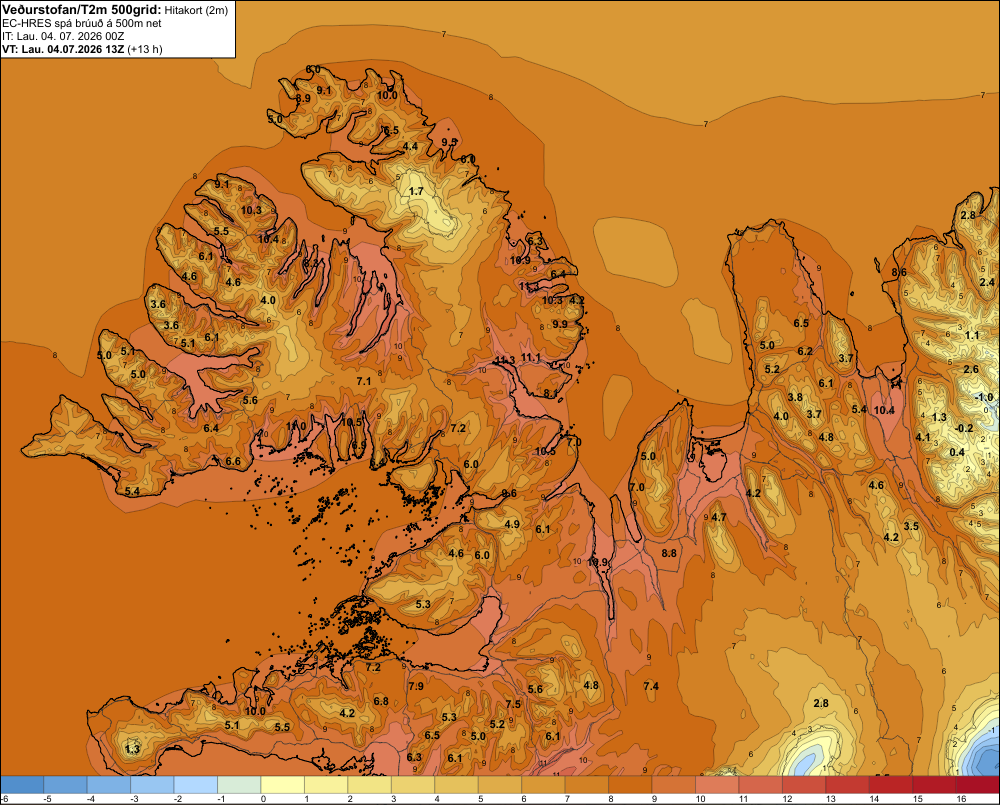1000x805 pixels.
Task: Click the 4.7 temperature label
Action: 719,517
